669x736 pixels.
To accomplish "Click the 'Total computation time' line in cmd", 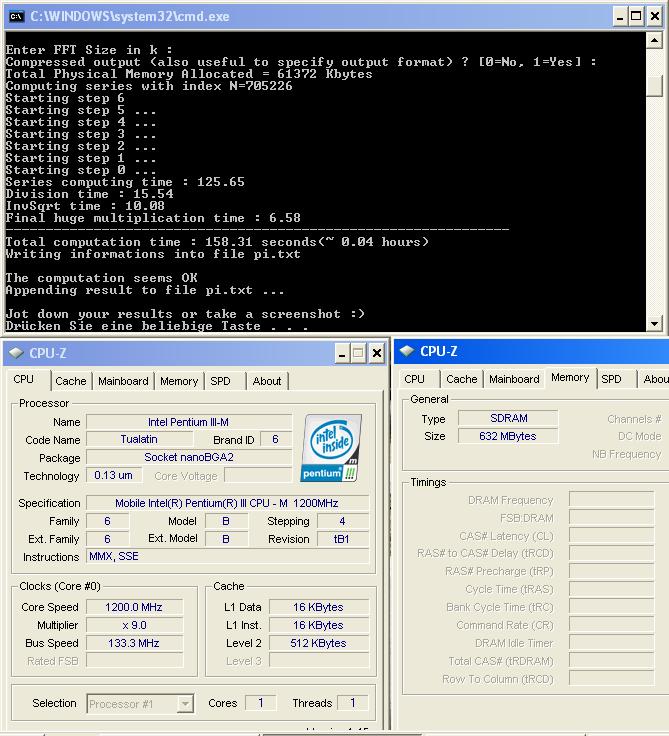I will (217, 242).
